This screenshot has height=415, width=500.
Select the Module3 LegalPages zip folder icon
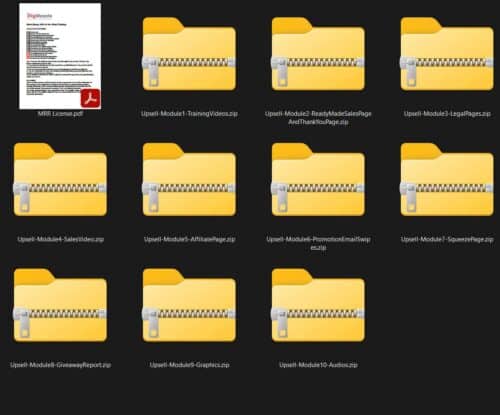coord(447,54)
